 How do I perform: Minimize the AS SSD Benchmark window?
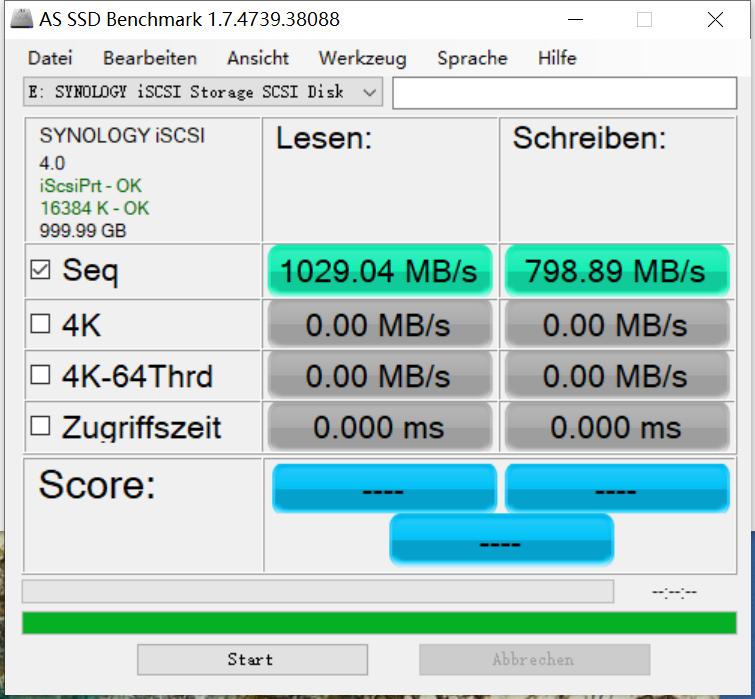pos(575,20)
